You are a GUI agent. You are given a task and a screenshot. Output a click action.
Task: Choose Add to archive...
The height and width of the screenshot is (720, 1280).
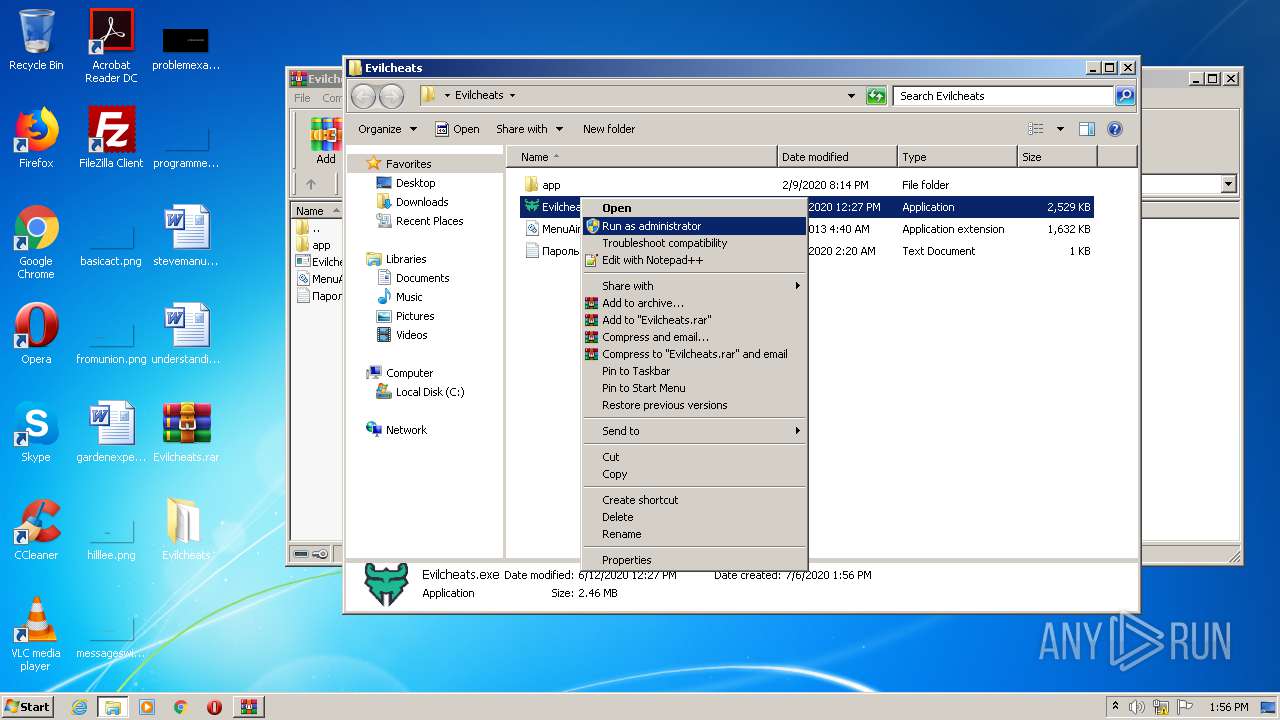[x=695, y=303]
